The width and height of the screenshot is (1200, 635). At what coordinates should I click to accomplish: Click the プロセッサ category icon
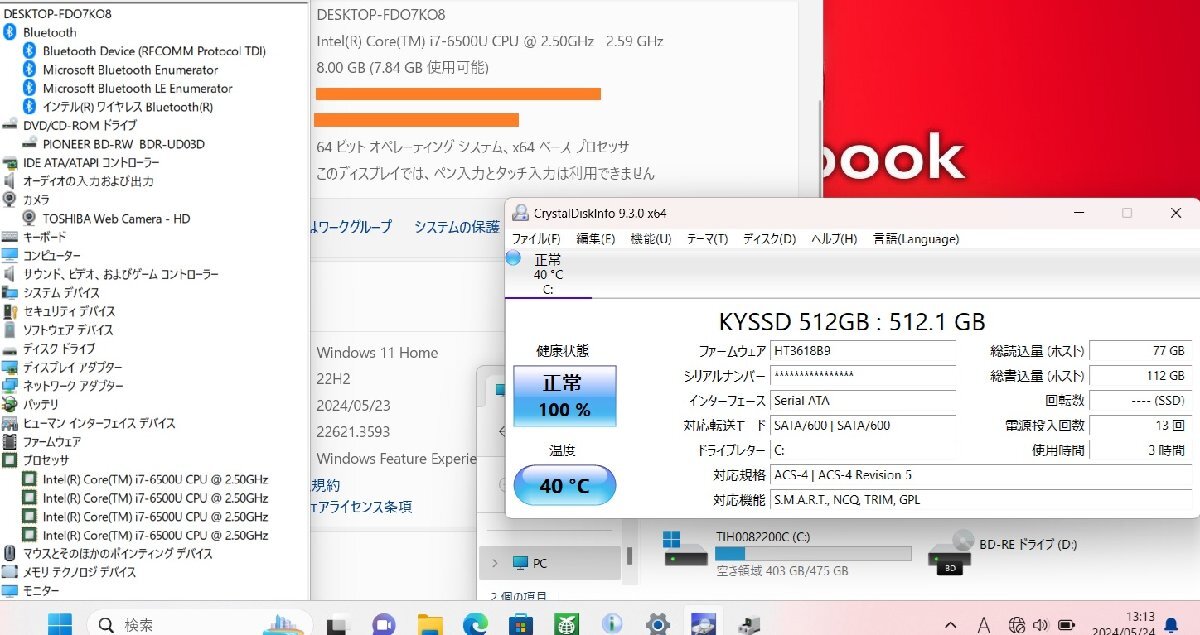[10, 460]
